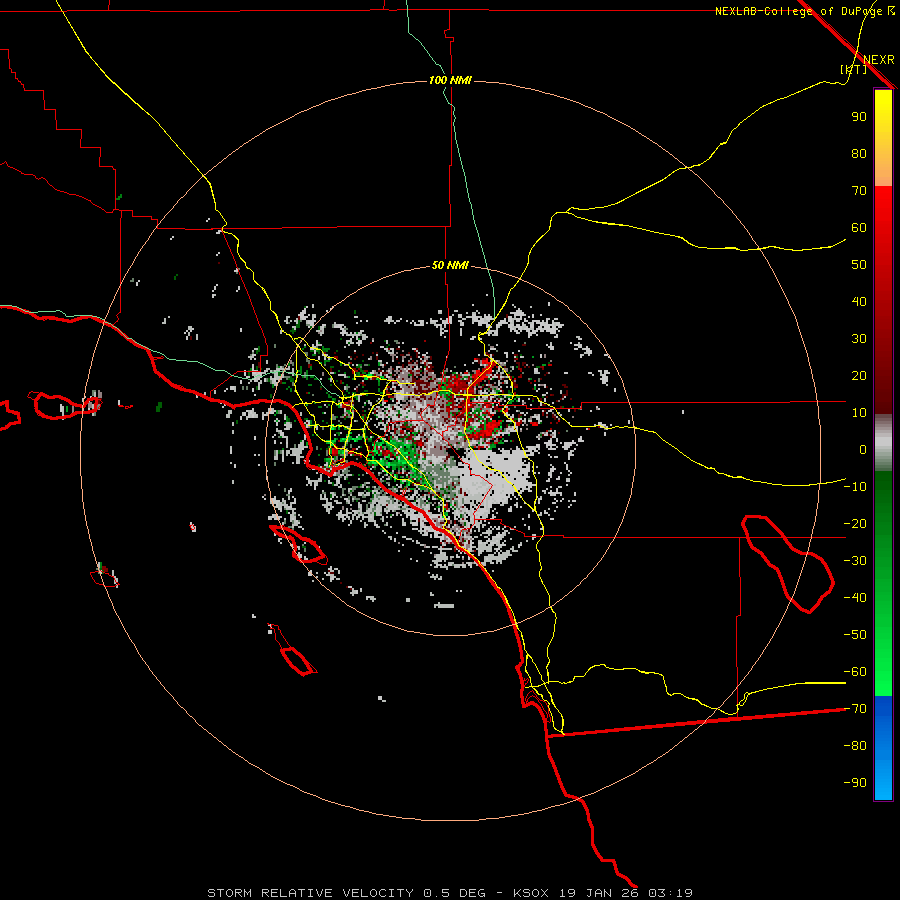This screenshot has width=900, height=900.
Task: Click the -70 value on velocity scale
Action: click(x=855, y=709)
